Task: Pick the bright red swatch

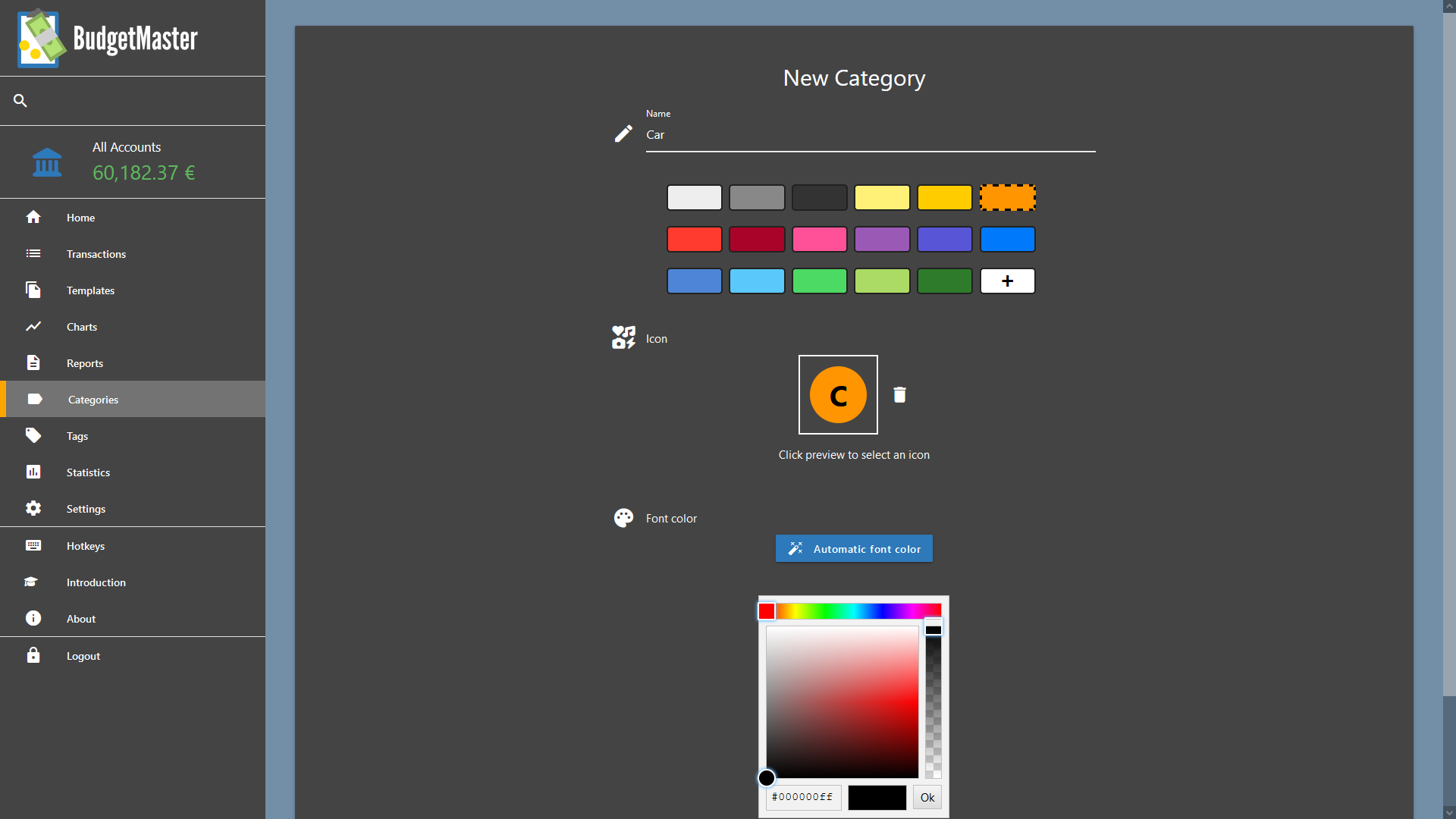Action: coord(694,239)
